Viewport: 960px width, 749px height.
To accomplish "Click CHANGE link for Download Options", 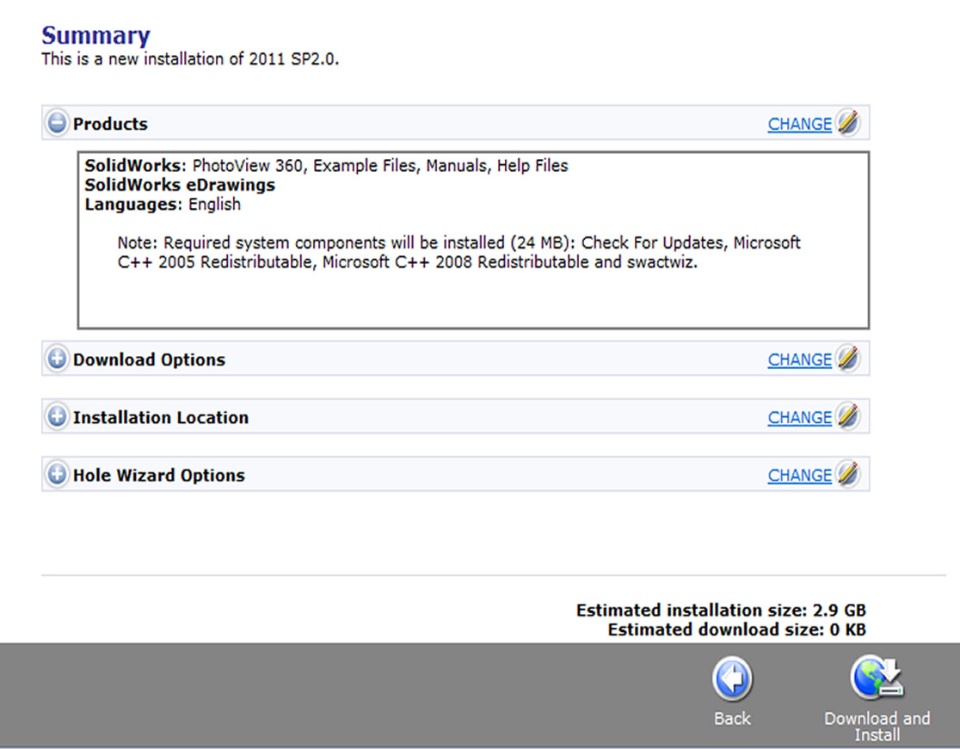I will [800, 360].
